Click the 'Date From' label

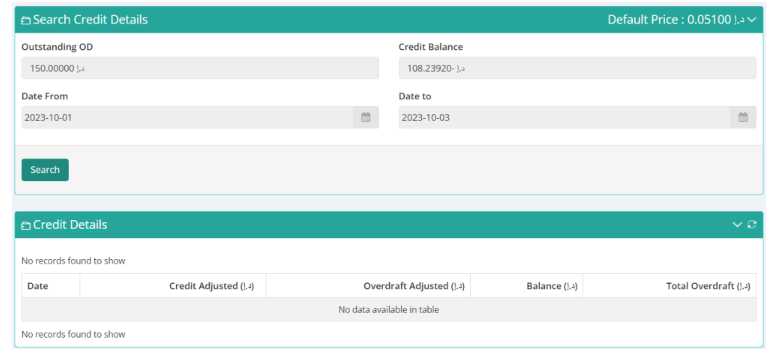pyautogui.click(x=45, y=97)
